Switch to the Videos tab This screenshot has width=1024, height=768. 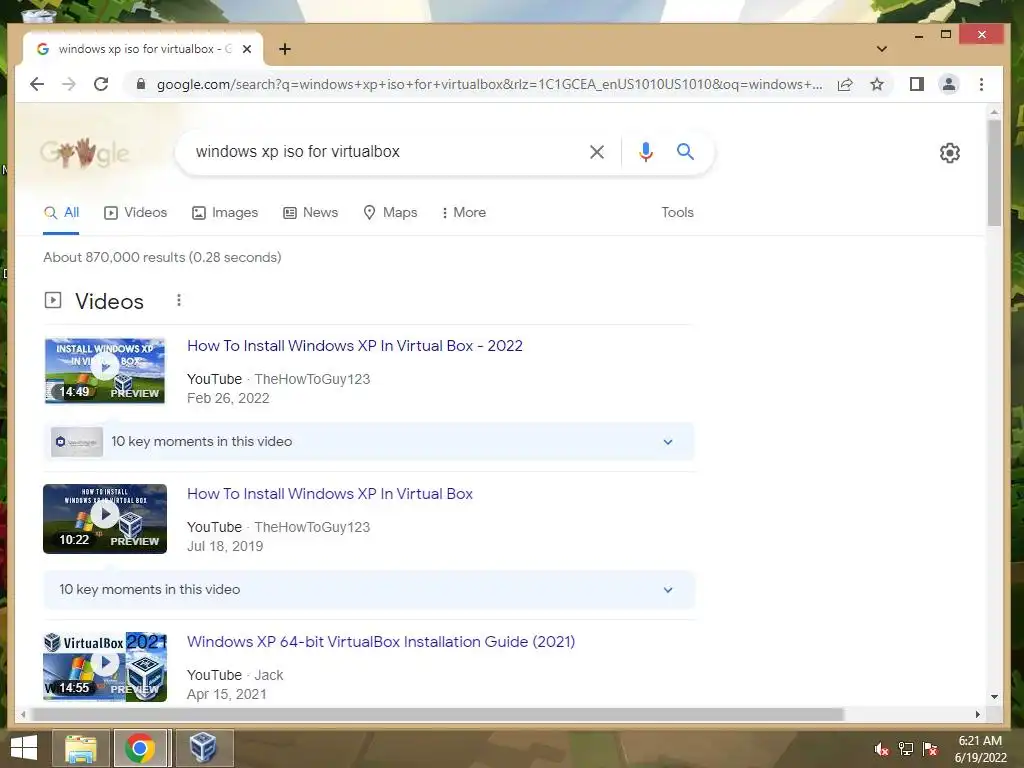tap(136, 213)
